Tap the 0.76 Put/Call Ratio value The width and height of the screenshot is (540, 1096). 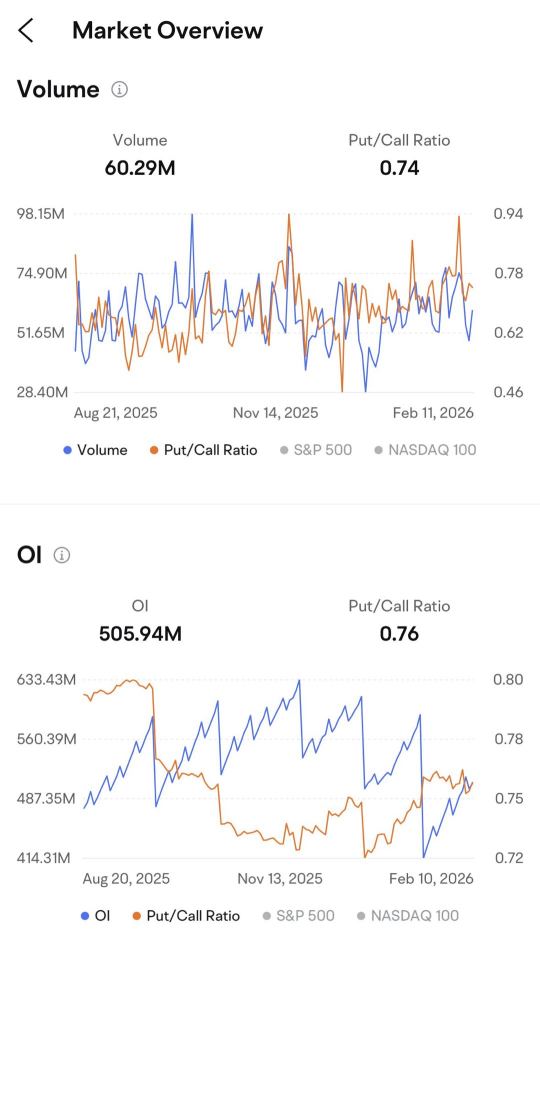(400, 634)
